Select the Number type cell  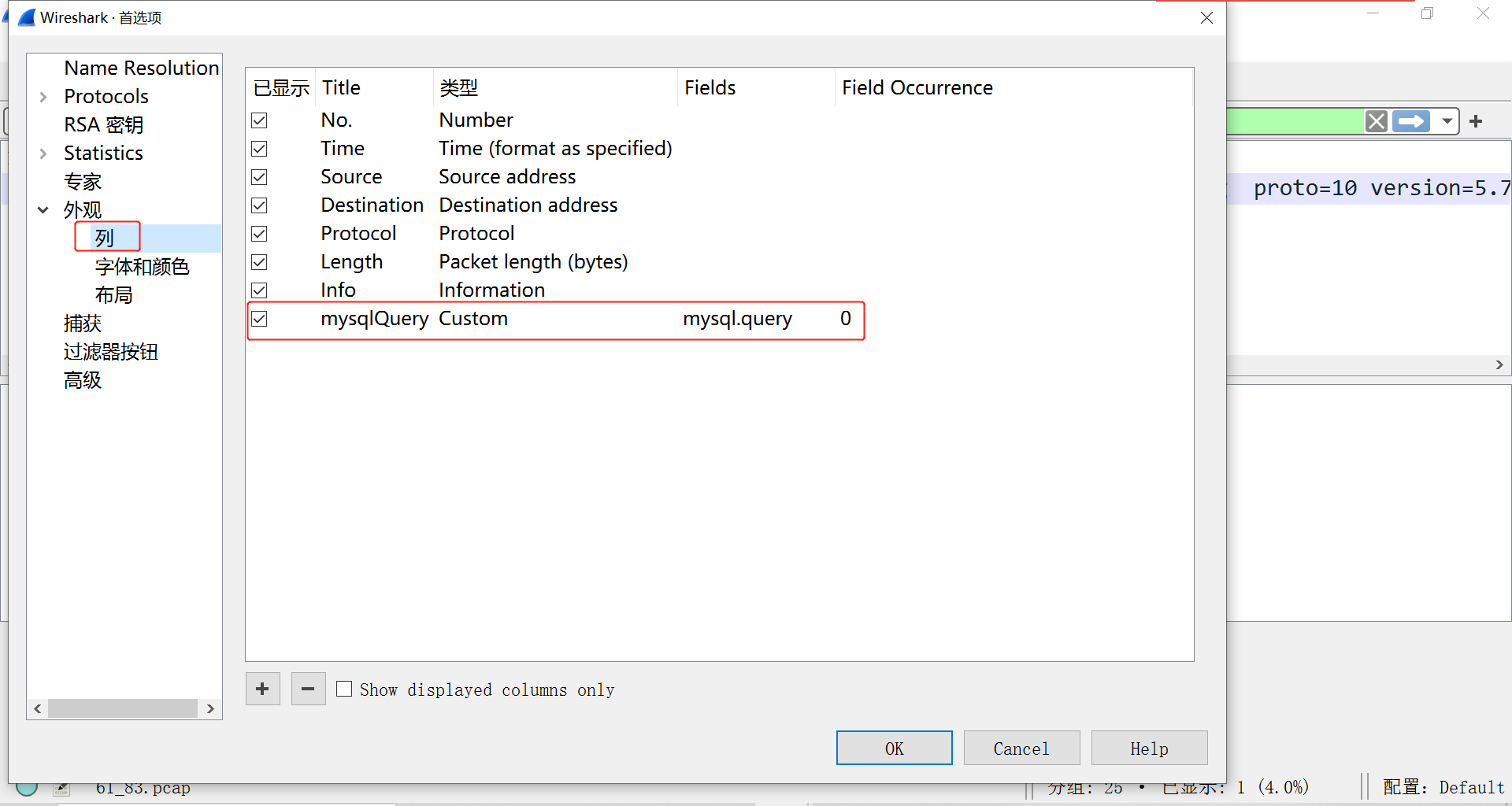(x=476, y=120)
